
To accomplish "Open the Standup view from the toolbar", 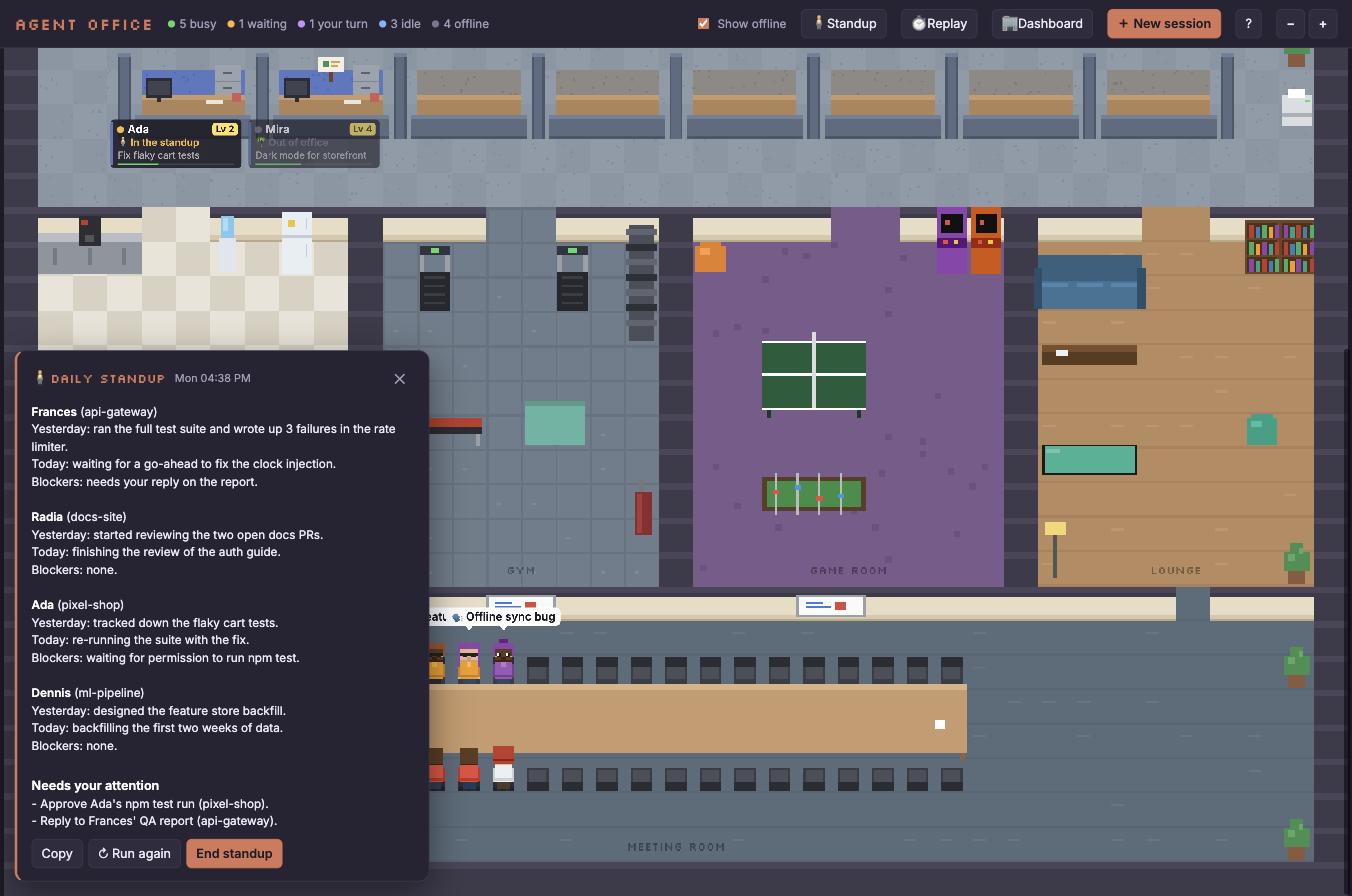I will [844, 24].
